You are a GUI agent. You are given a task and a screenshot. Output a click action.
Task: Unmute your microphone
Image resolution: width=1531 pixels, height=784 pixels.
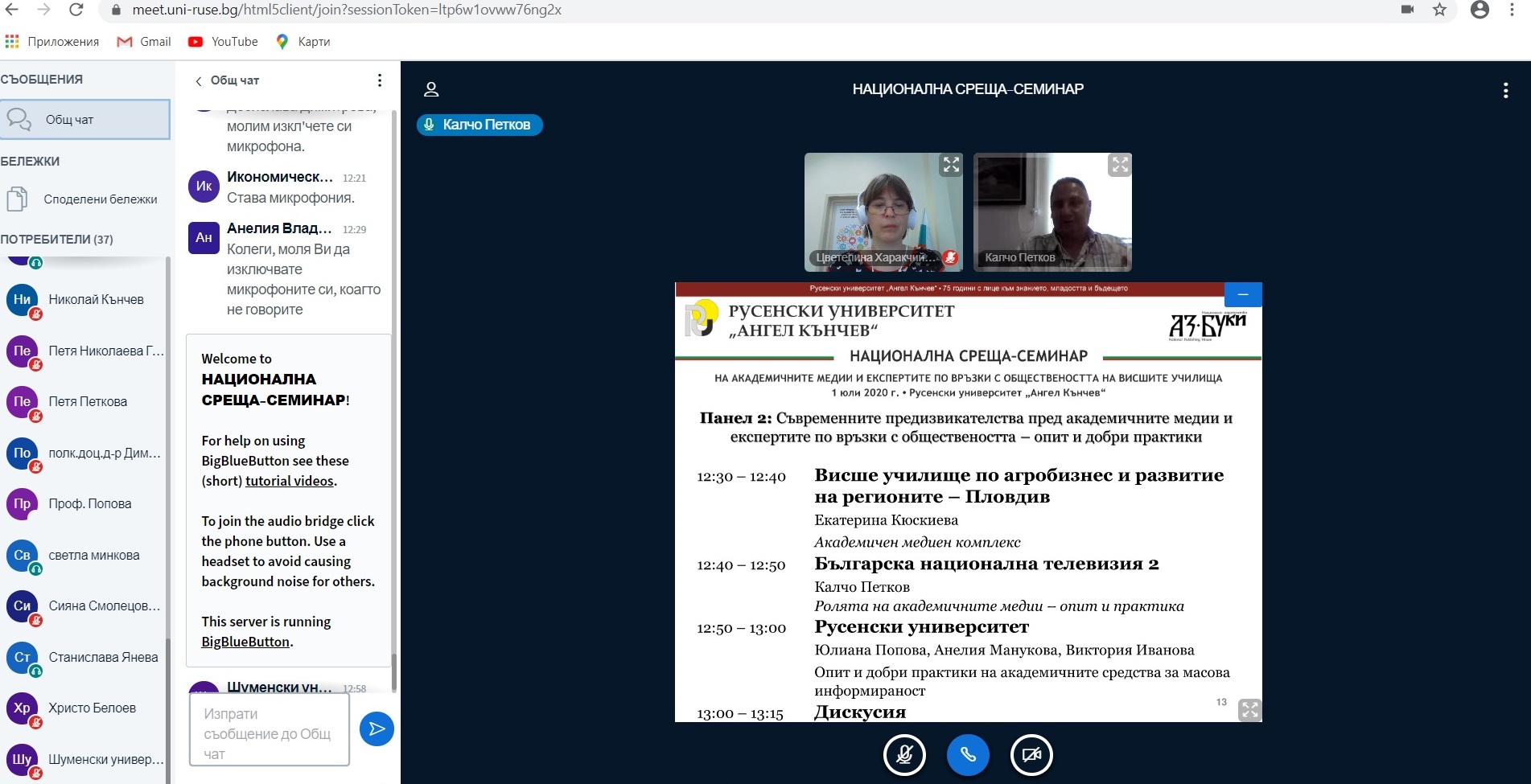point(904,755)
